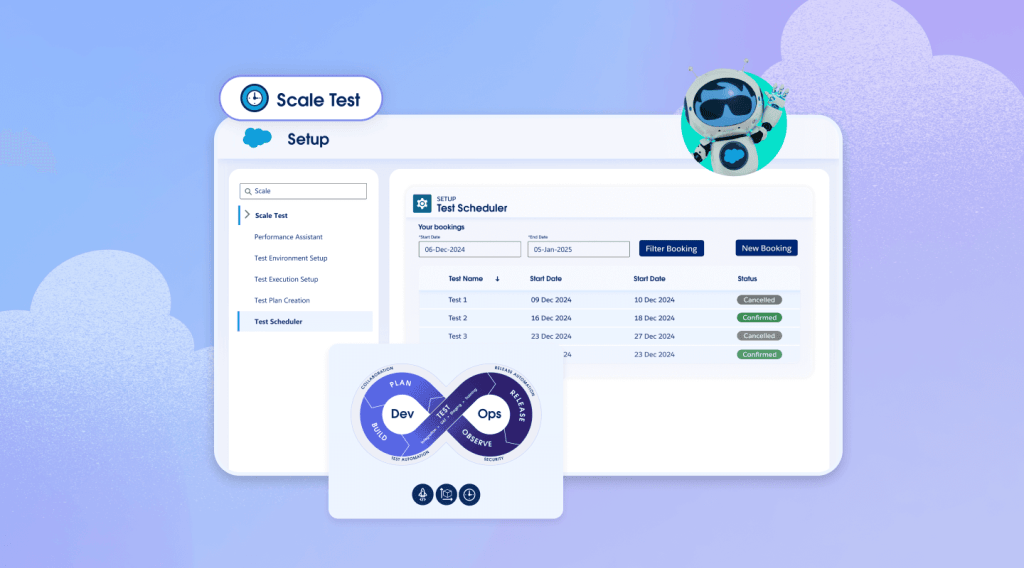Click the Test Name column header
Image resolution: width=1024 pixels, height=568 pixels.
466,279
